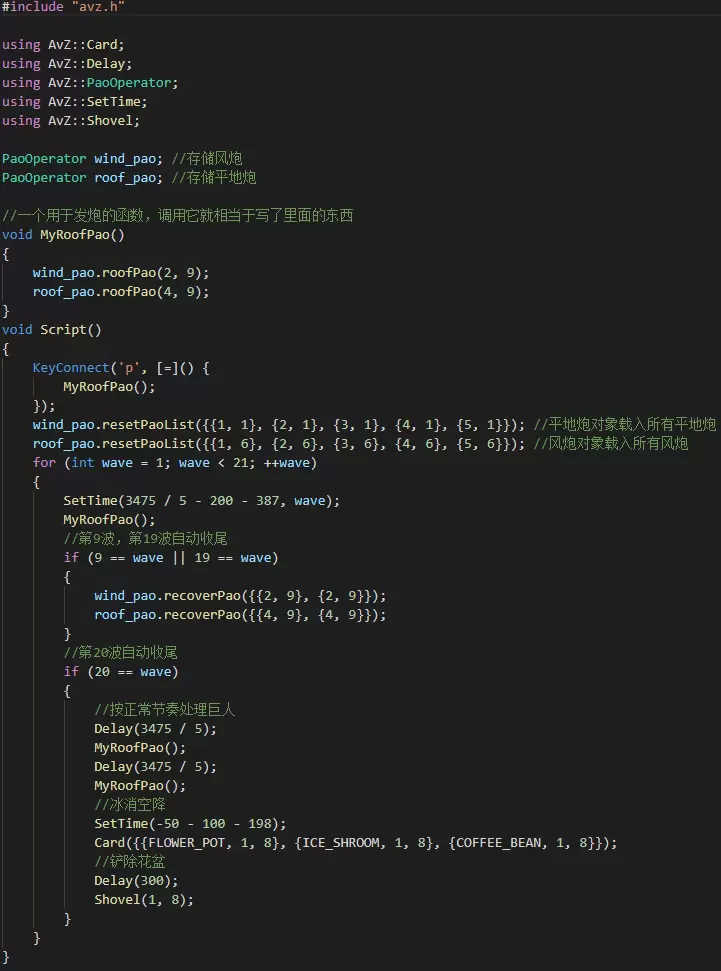Click the COFFEE_BEAN token in Card call
This screenshot has height=971, width=721.
point(497,843)
